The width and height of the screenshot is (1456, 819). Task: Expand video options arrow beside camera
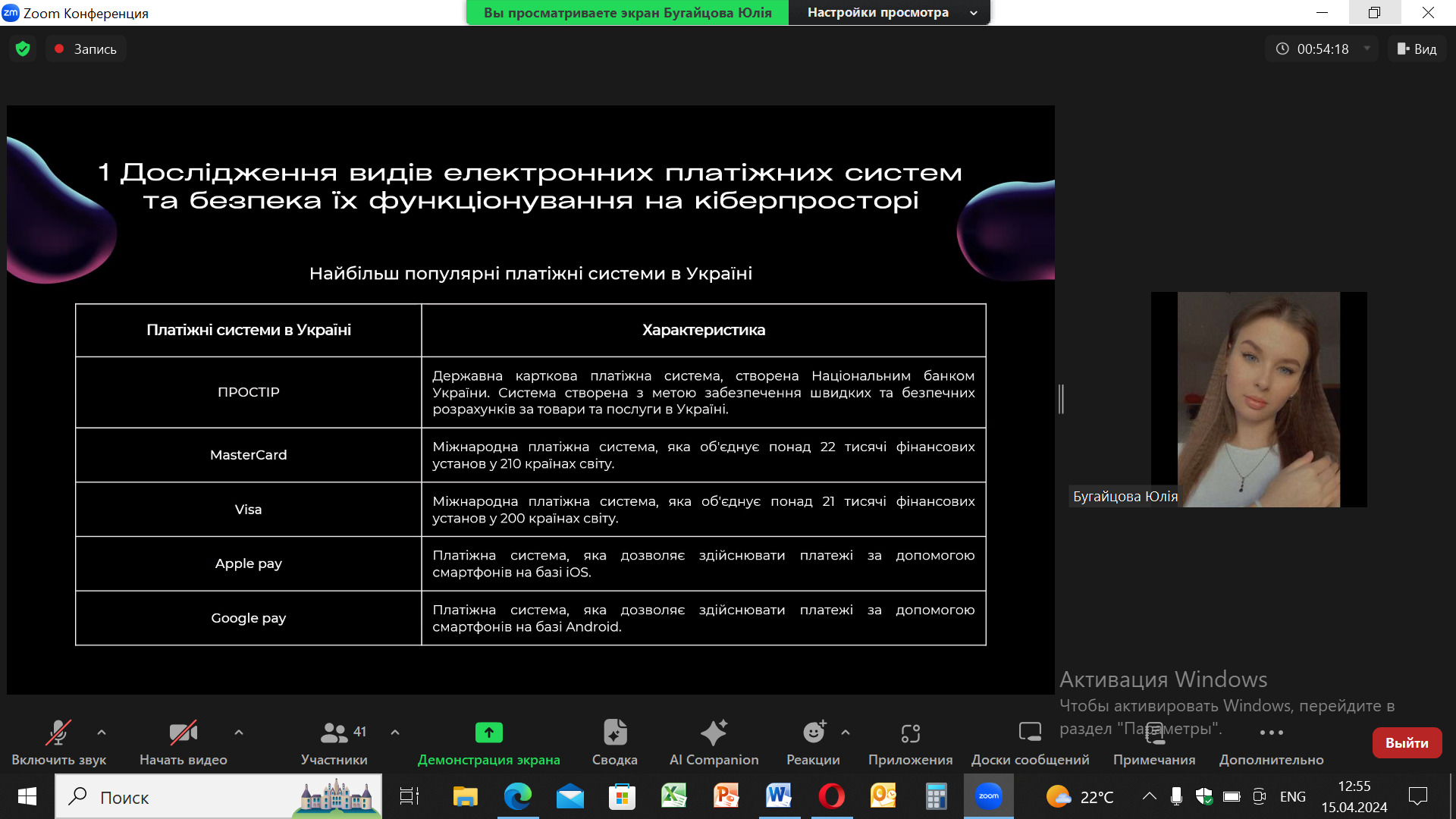pos(239,733)
